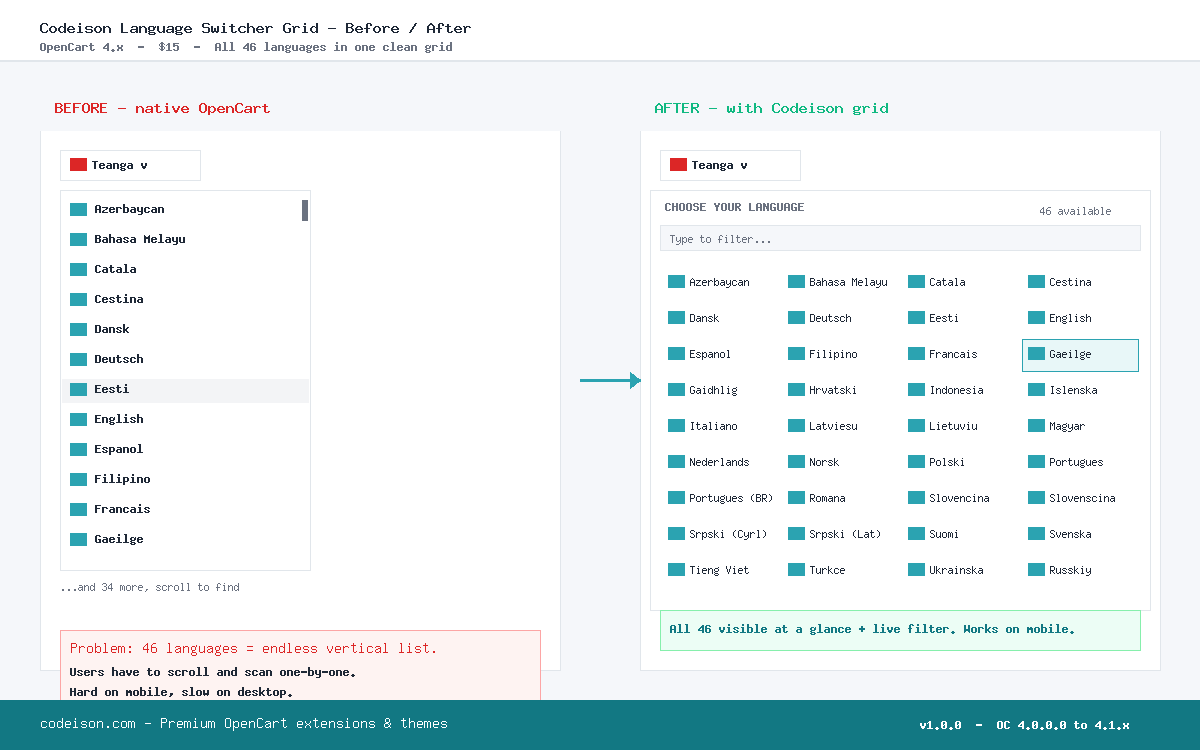Click the flag icon next to Catala in the before list

[x=78, y=269]
